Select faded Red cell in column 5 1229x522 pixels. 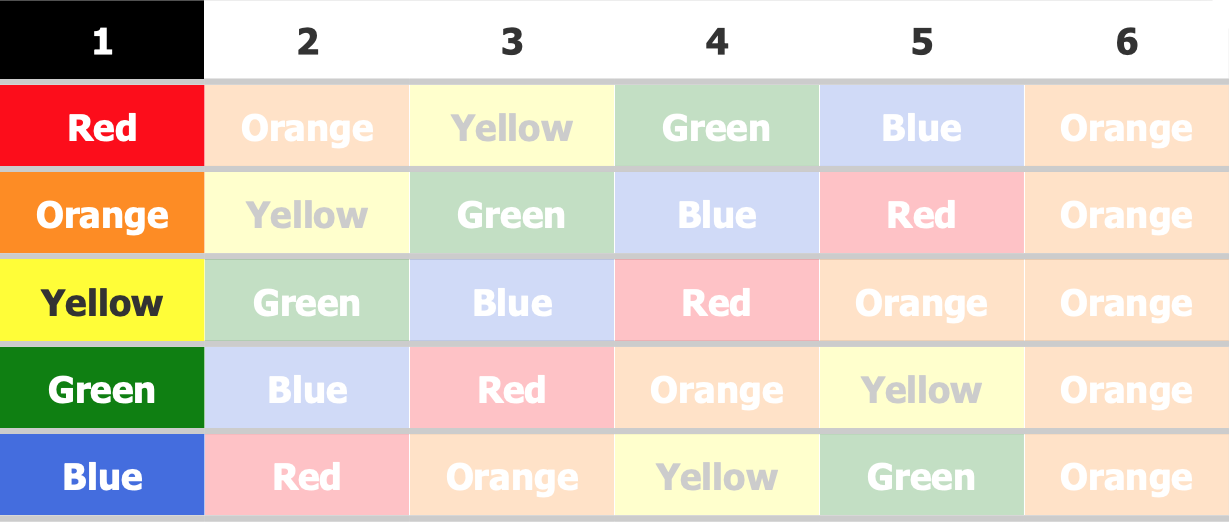click(x=922, y=214)
